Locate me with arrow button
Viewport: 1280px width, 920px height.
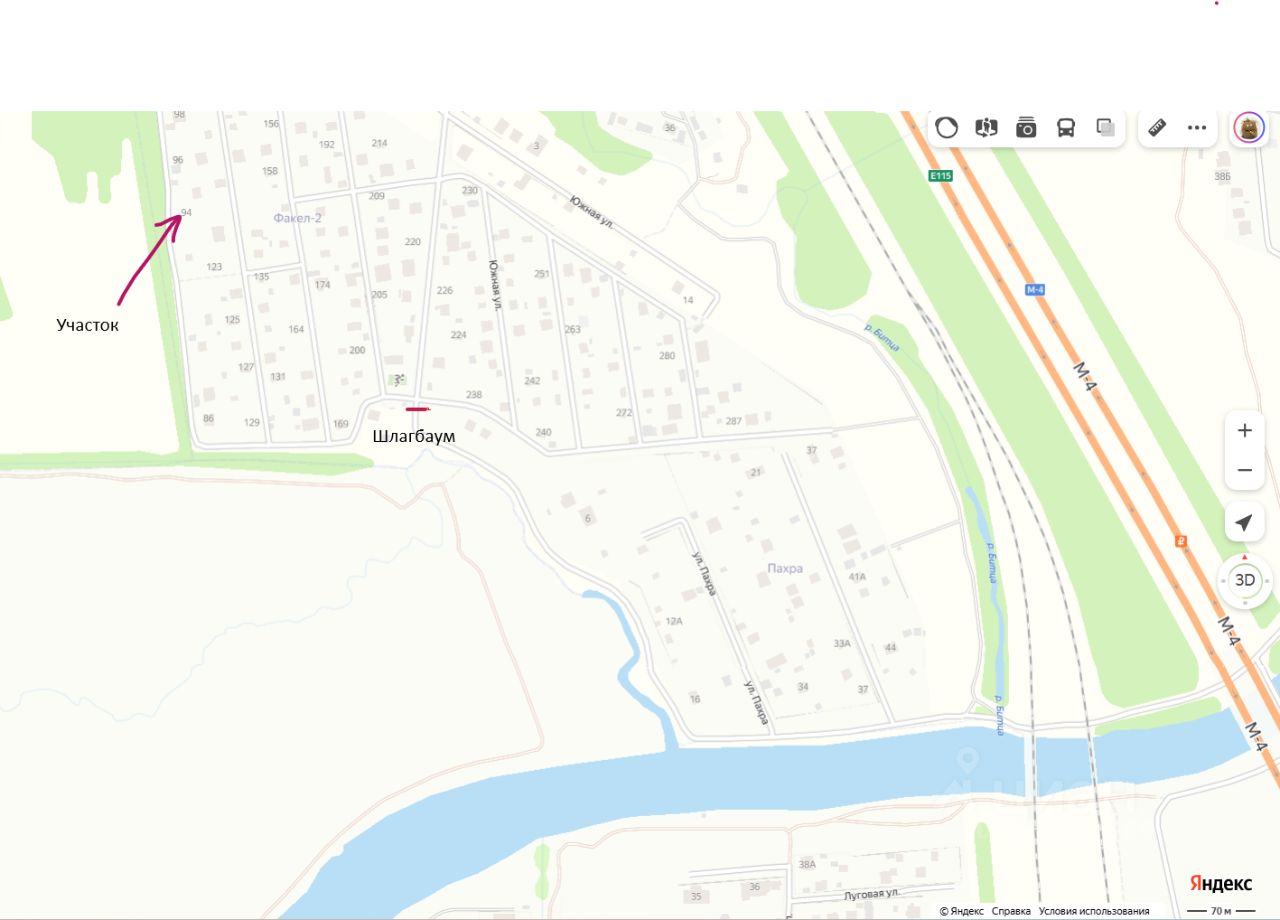pos(1245,523)
